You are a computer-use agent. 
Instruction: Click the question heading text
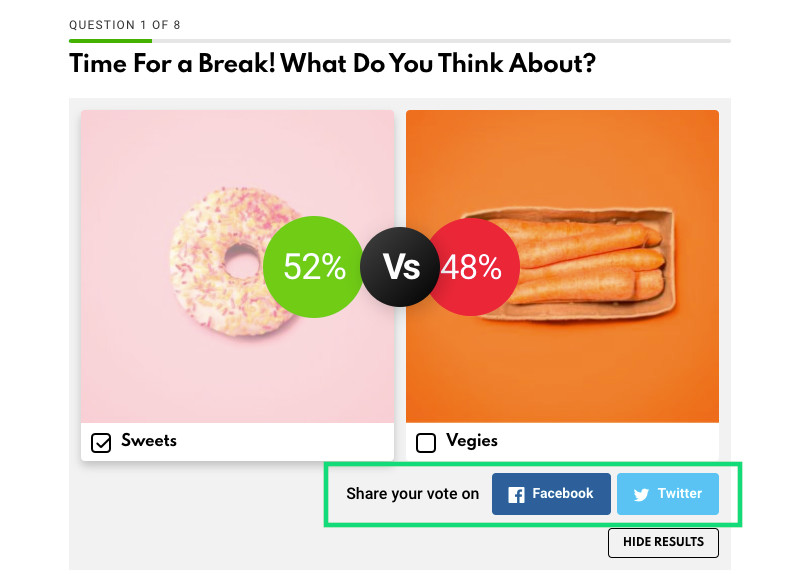point(332,63)
